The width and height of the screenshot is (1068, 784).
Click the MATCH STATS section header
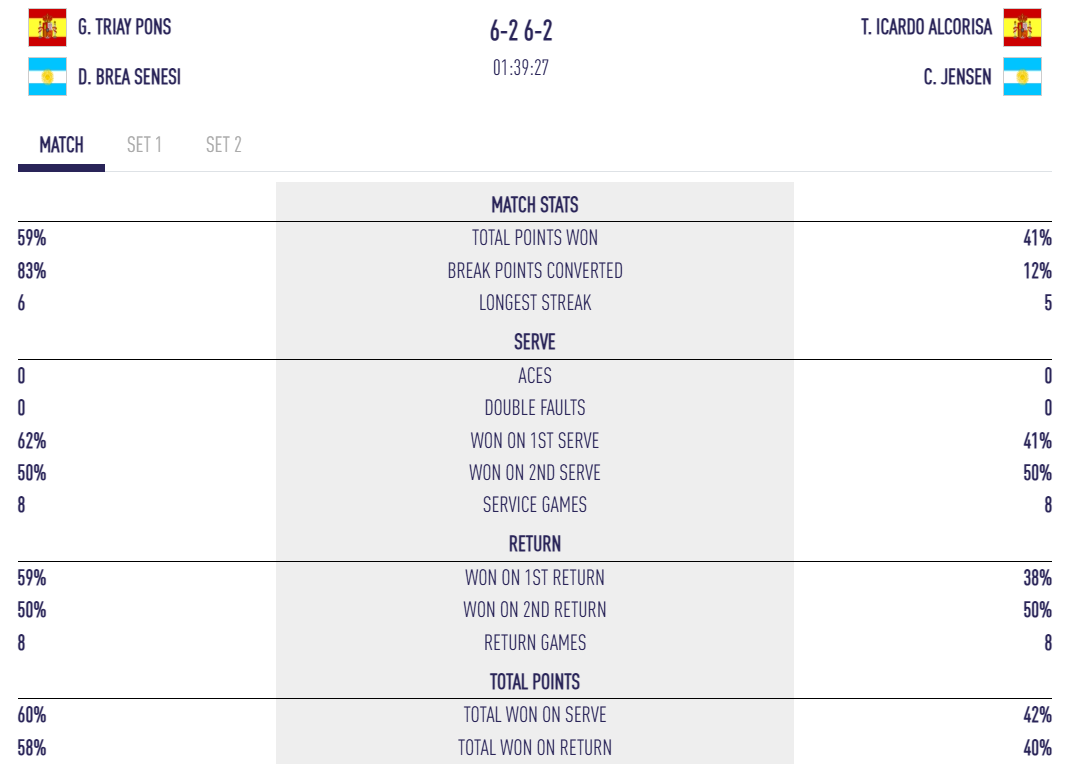click(535, 205)
